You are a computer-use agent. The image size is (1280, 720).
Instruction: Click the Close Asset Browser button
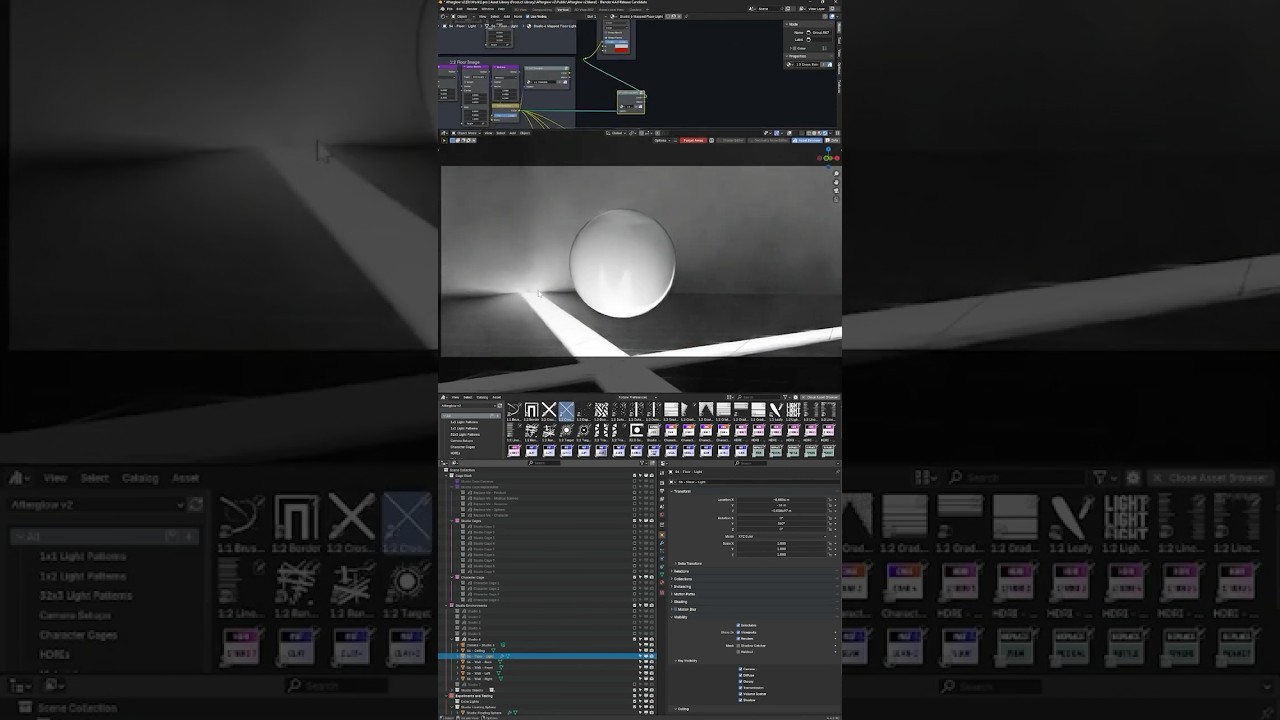click(x=821, y=397)
